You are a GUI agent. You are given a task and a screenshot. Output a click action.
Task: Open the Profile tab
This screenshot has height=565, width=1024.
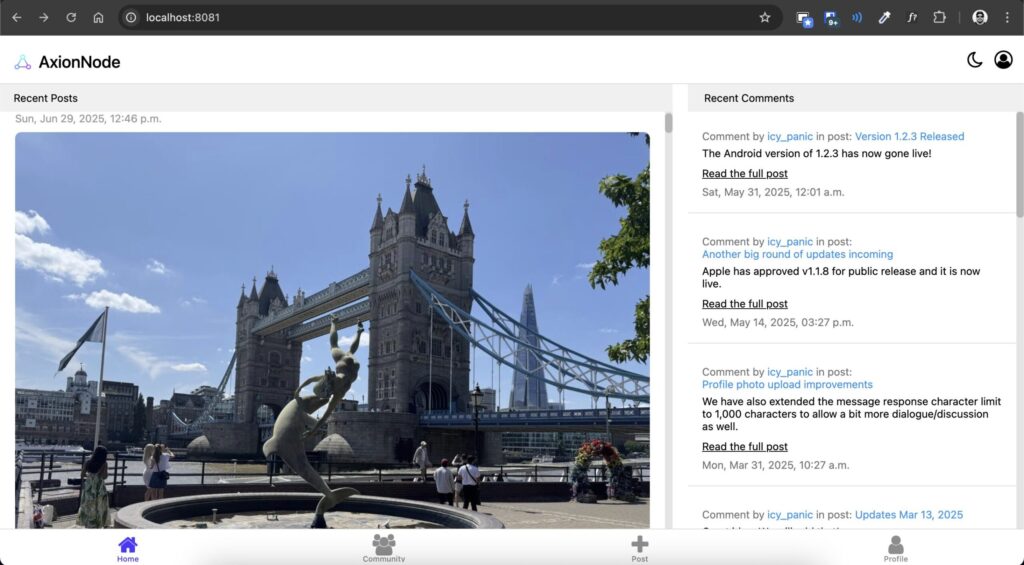coord(896,548)
